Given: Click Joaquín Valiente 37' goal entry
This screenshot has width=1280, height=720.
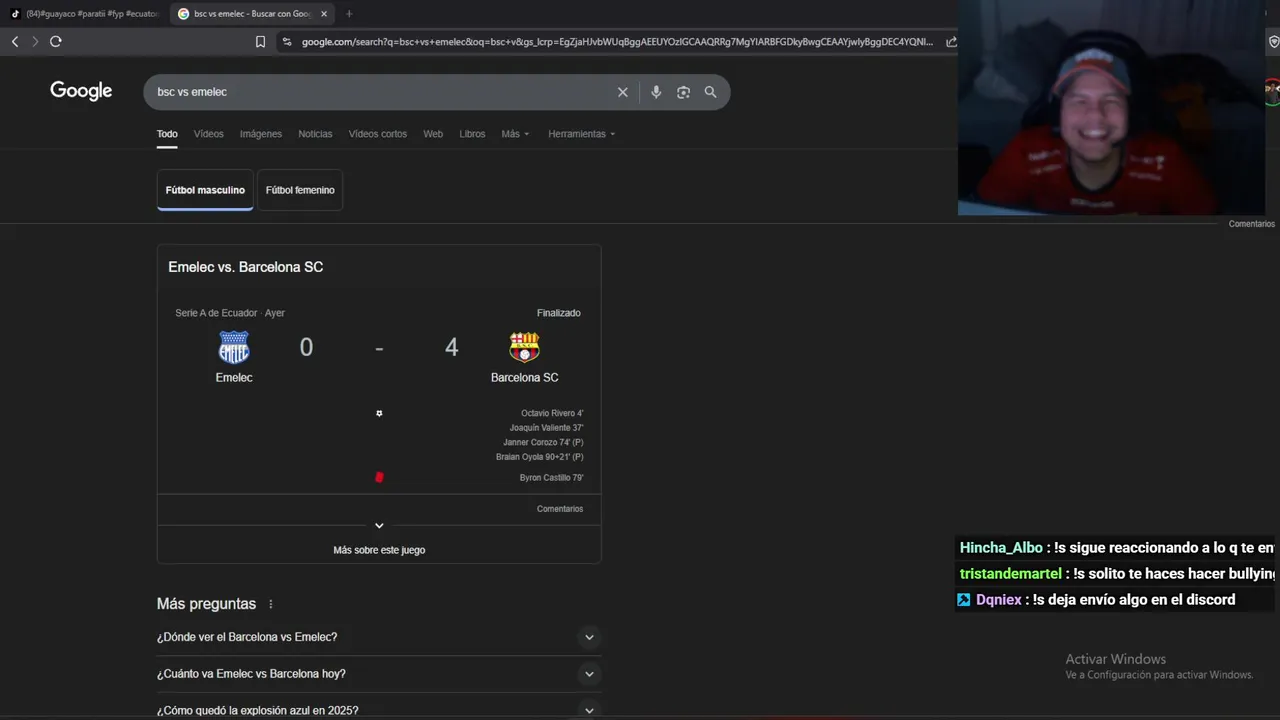Looking at the screenshot, I should click(x=546, y=428).
